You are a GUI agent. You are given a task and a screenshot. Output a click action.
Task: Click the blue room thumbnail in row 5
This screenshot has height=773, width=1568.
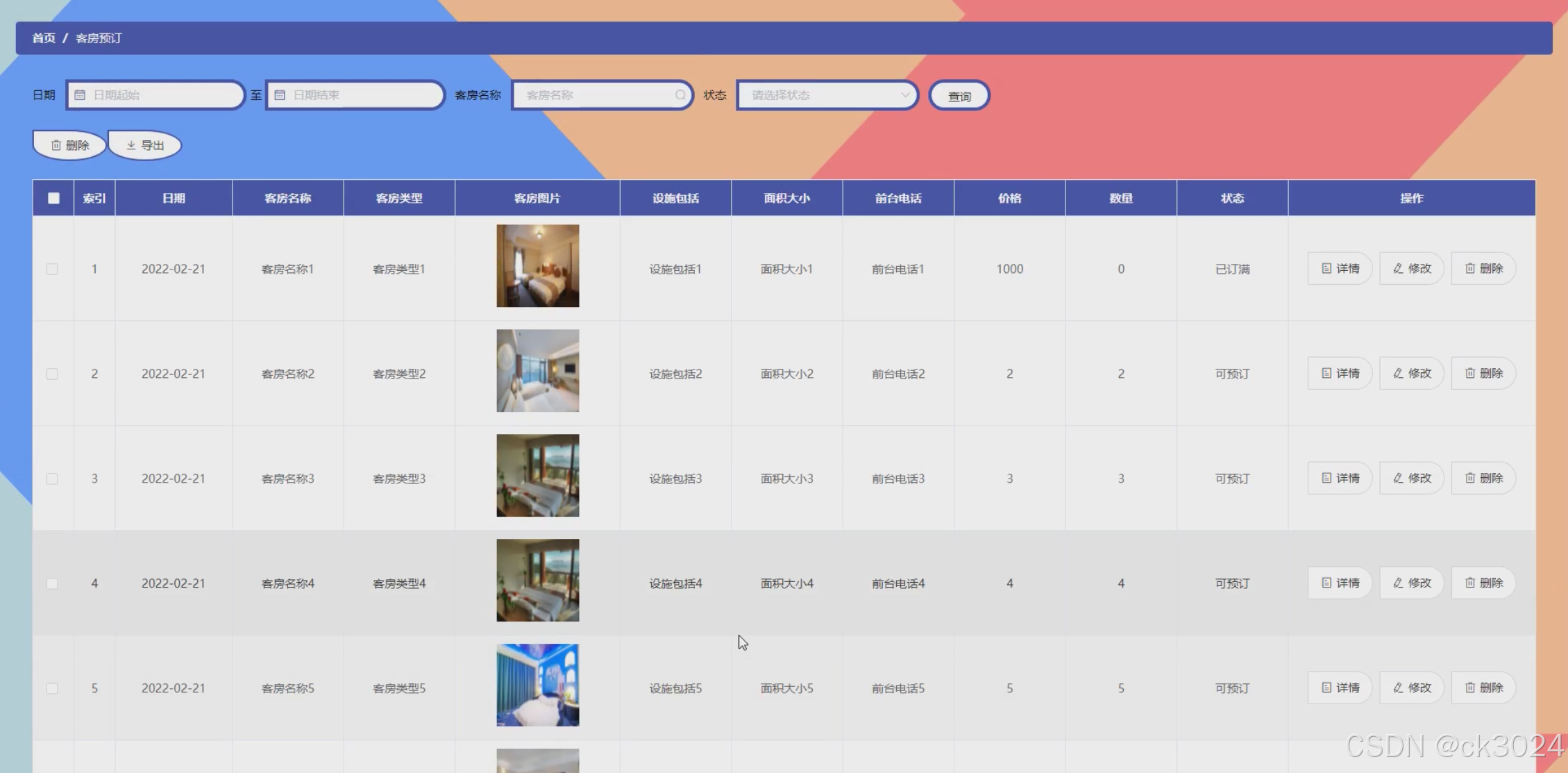click(537, 685)
